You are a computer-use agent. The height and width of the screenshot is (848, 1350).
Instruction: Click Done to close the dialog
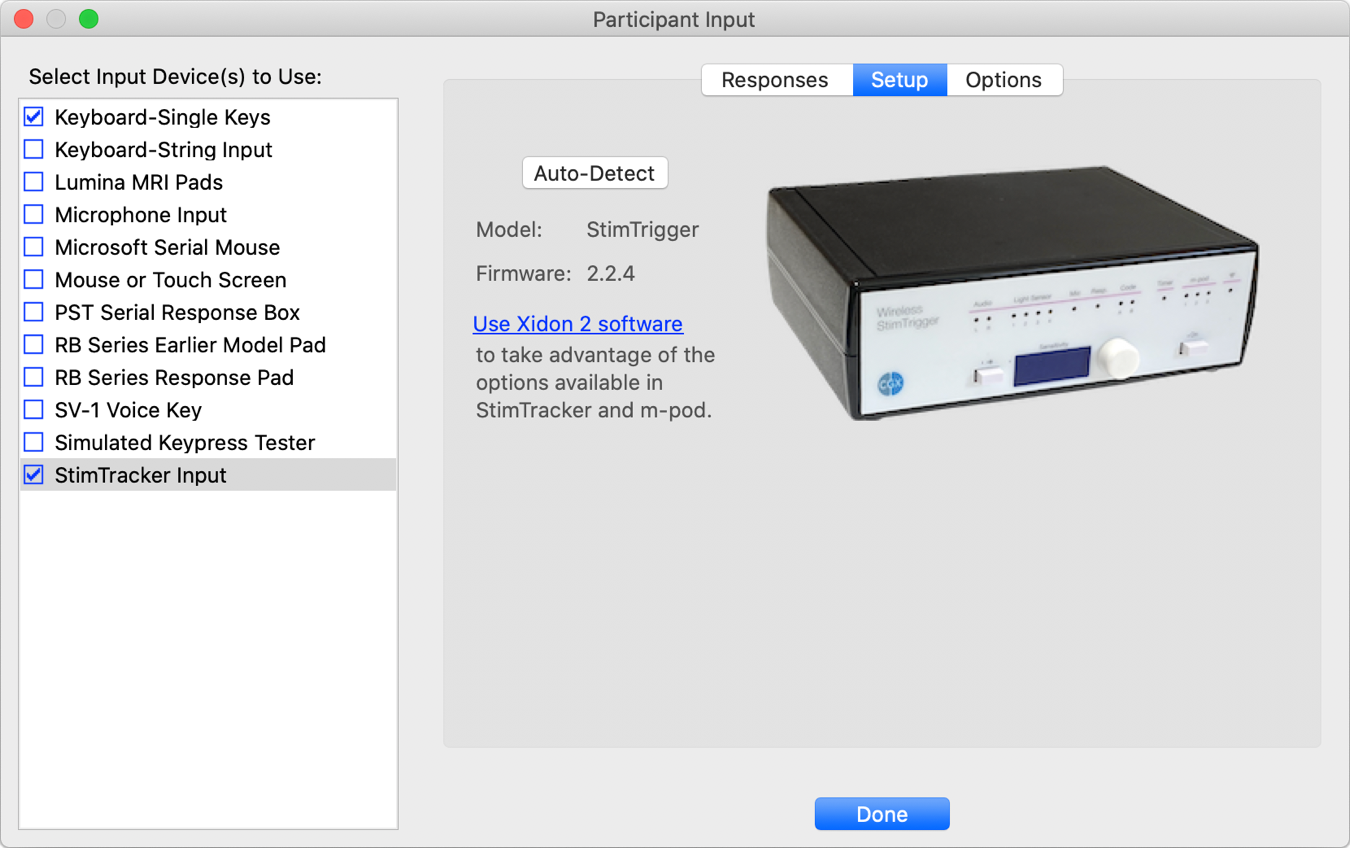click(881, 813)
